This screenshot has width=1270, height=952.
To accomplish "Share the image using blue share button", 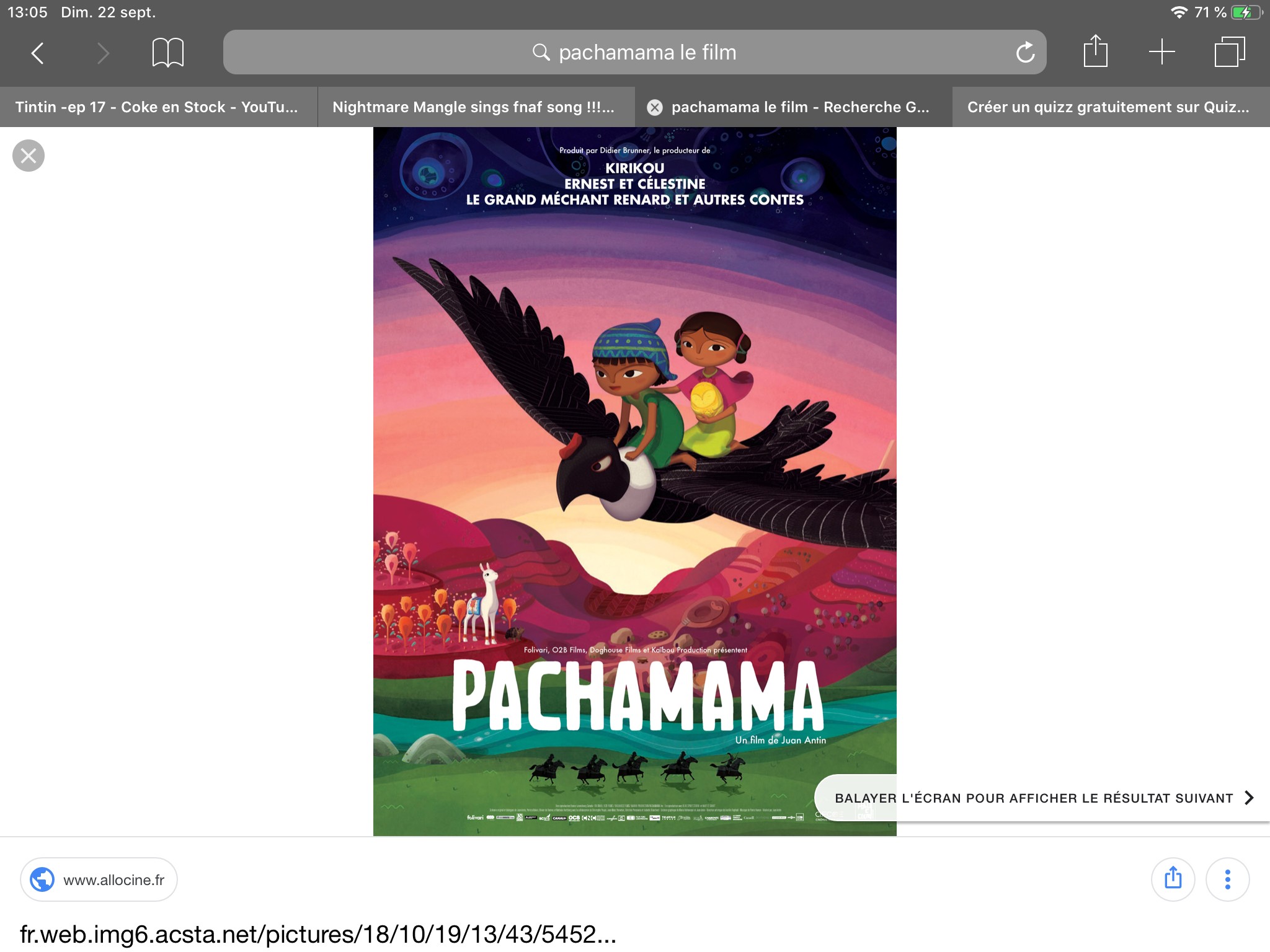I will 1173,879.
